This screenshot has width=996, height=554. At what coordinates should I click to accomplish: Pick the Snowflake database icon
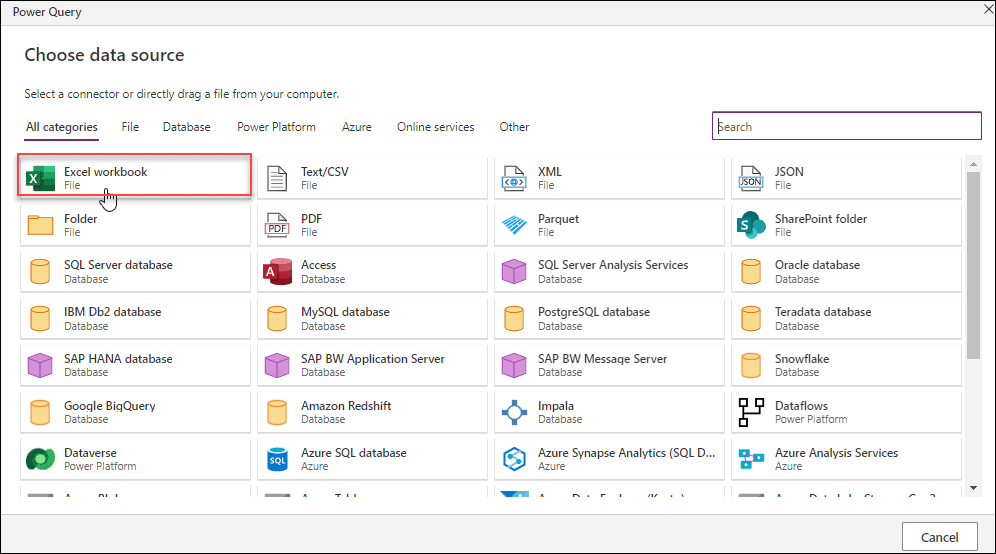[751, 365]
